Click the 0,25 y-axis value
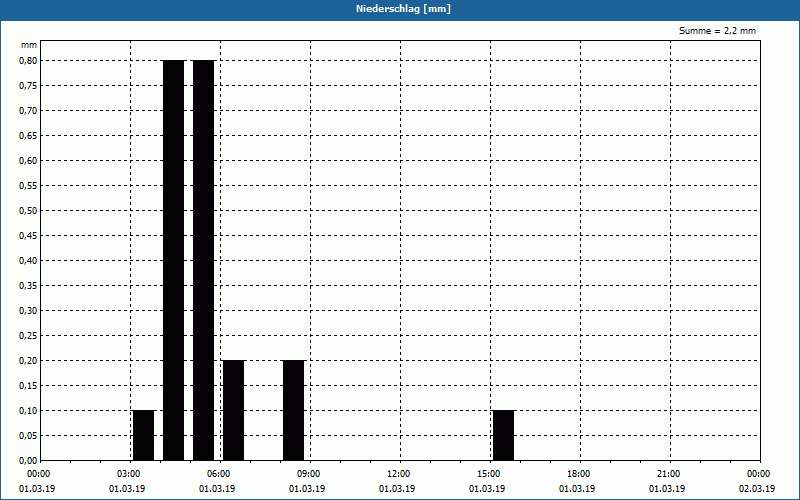800x500 pixels. [28, 336]
